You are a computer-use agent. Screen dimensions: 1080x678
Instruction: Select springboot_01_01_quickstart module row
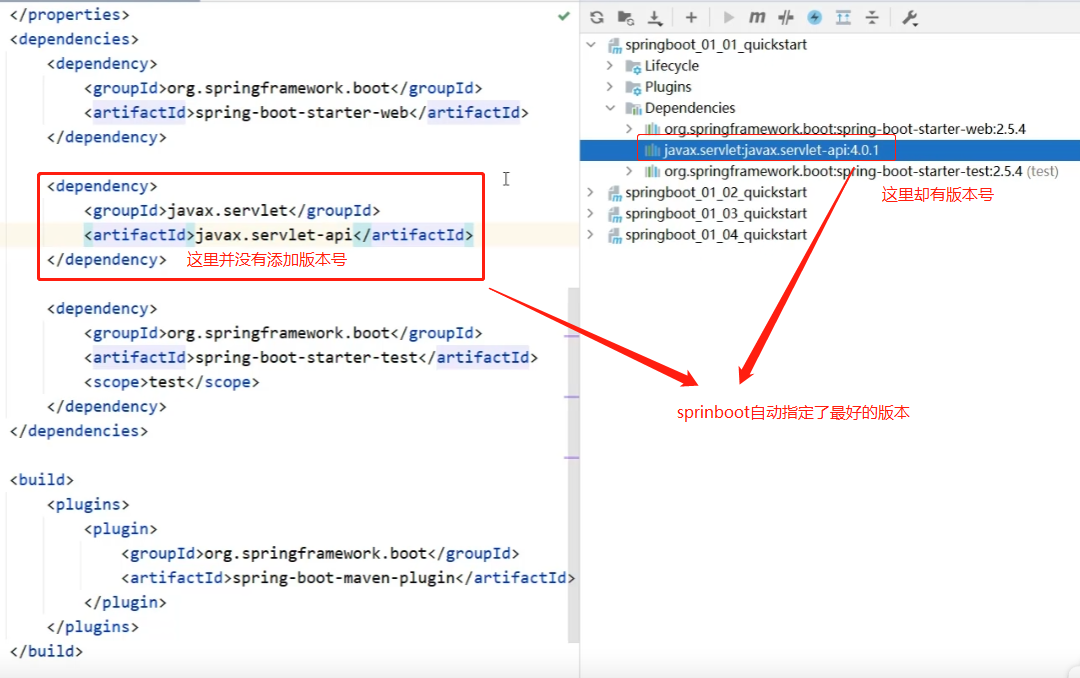(716, 45)
